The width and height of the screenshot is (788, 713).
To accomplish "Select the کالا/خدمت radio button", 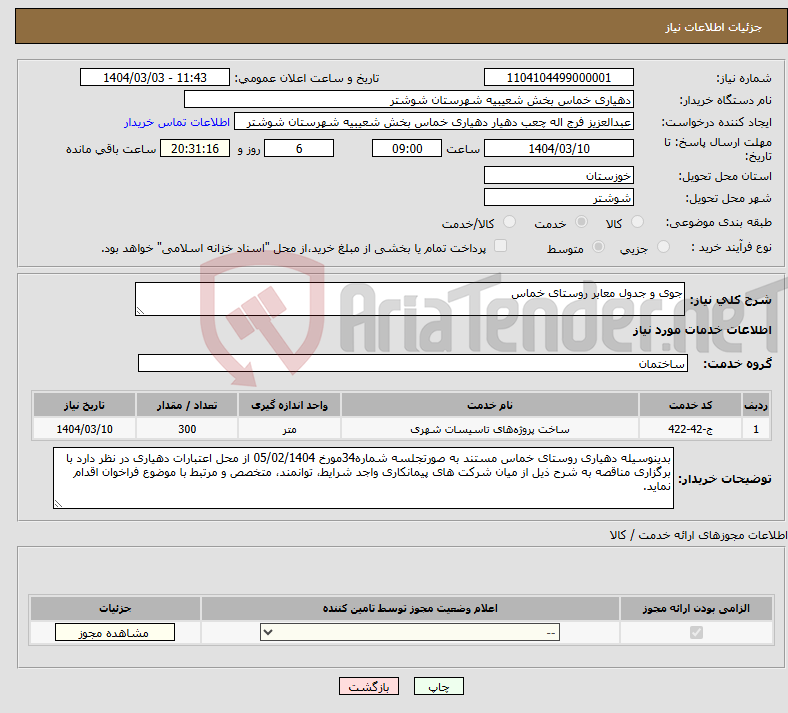I will point(509,222).
